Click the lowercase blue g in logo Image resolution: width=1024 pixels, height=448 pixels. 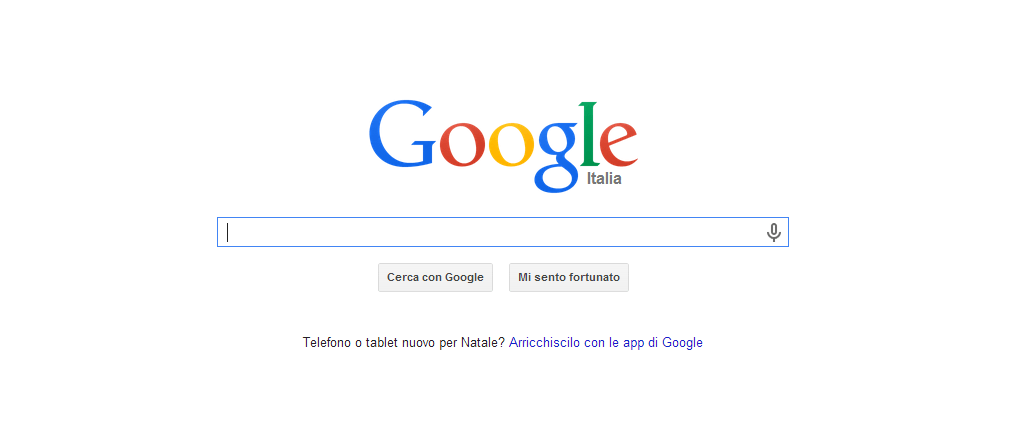pos(558,157)
